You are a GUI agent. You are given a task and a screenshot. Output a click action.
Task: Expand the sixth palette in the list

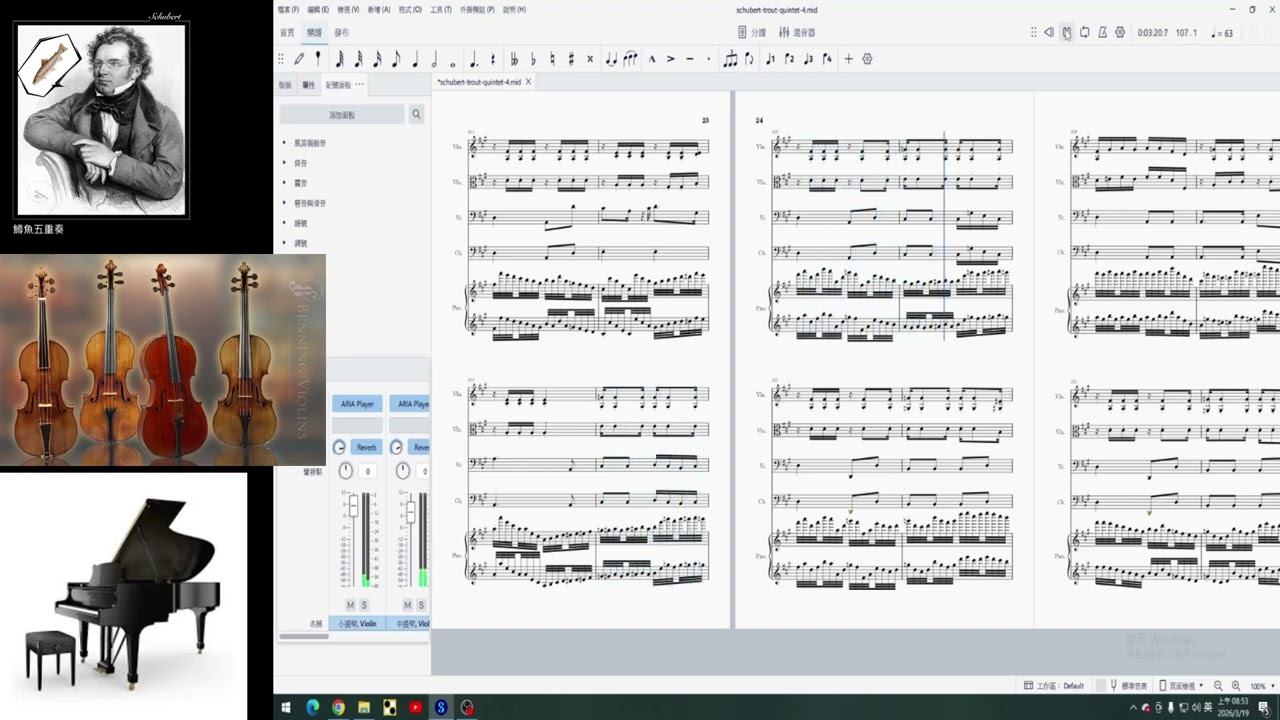[284, 243]
